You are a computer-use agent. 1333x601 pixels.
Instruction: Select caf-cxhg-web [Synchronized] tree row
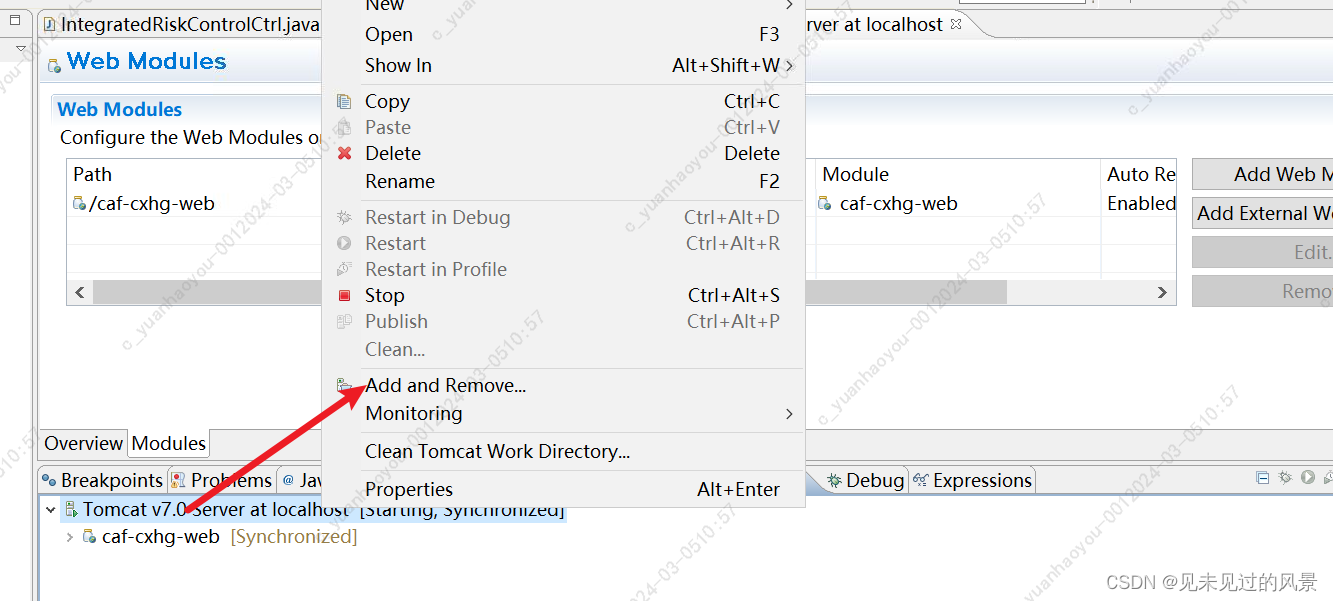pos(220,537)
